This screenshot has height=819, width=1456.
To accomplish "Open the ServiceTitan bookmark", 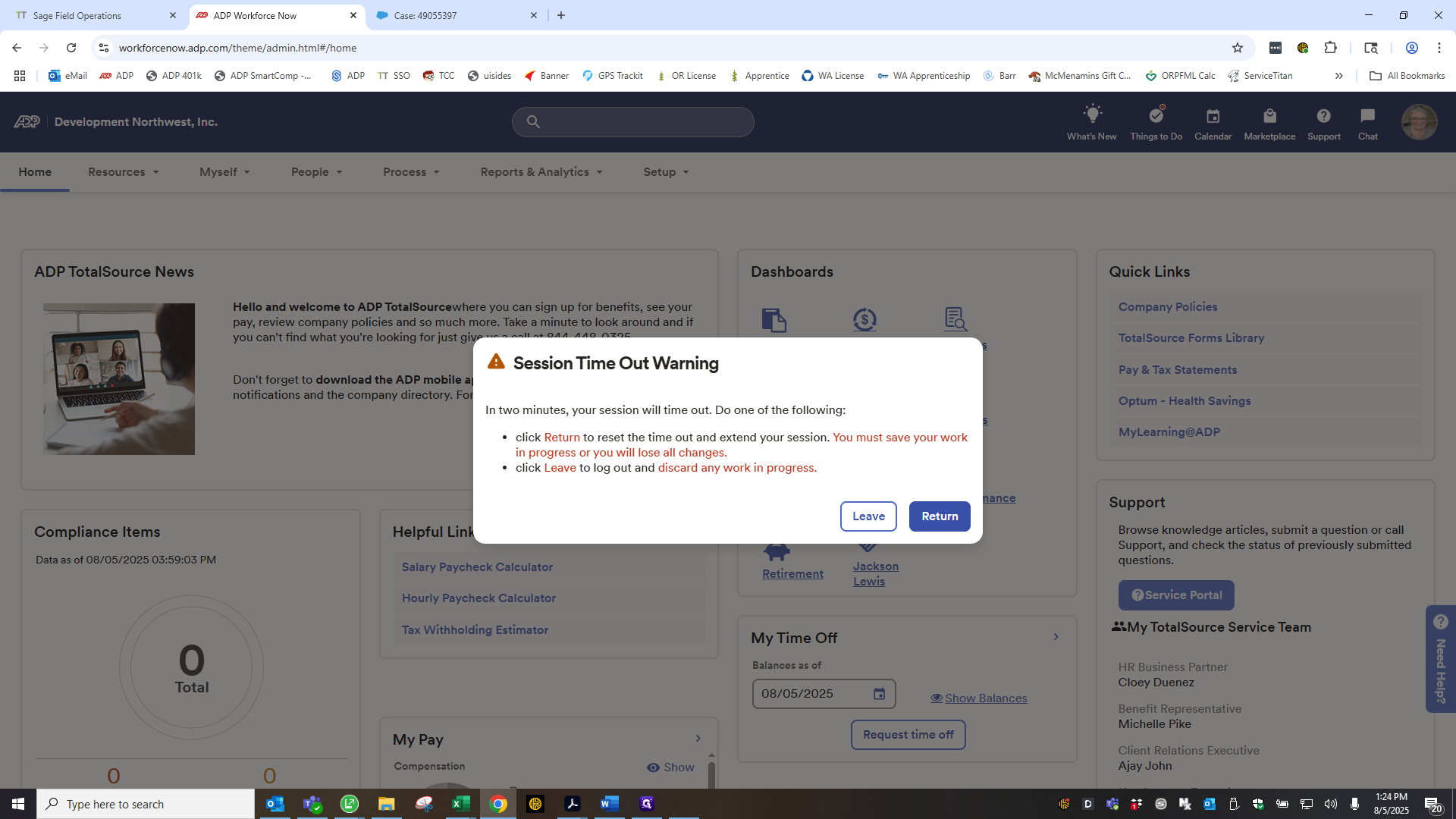I will coord(1260,76).
